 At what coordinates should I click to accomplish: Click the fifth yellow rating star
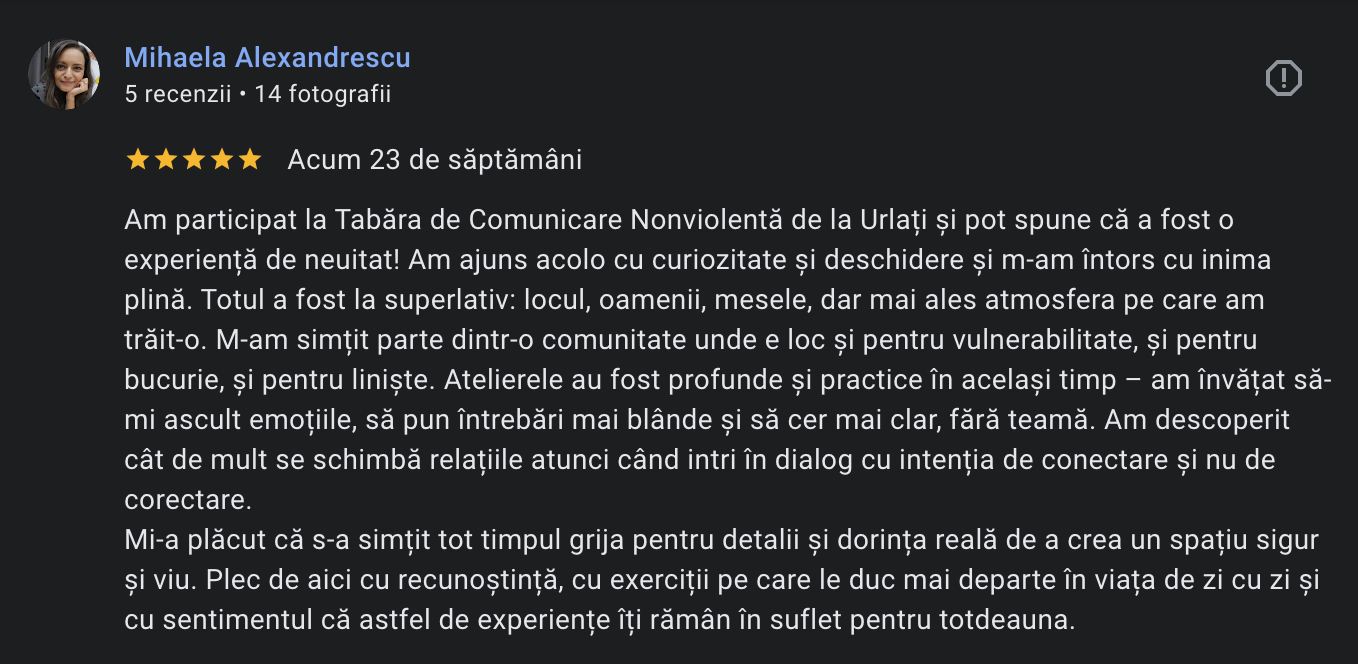pyautogui.click(x=249, y=160)
